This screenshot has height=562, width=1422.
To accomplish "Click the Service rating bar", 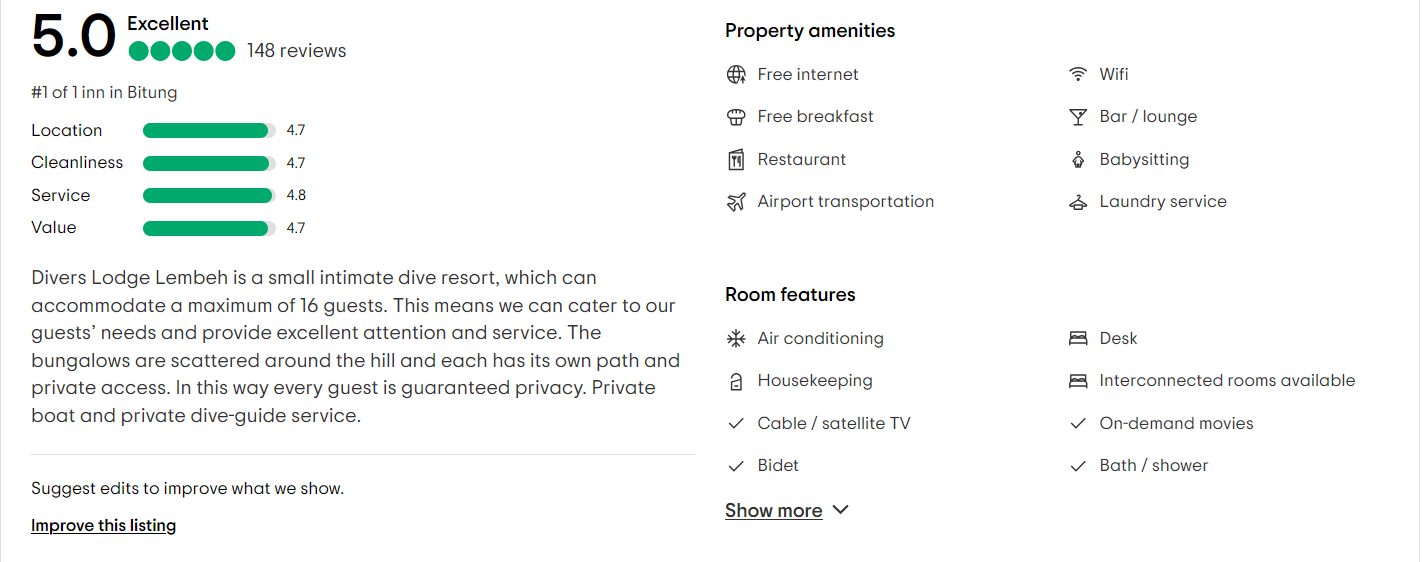I will click(209, 196).
